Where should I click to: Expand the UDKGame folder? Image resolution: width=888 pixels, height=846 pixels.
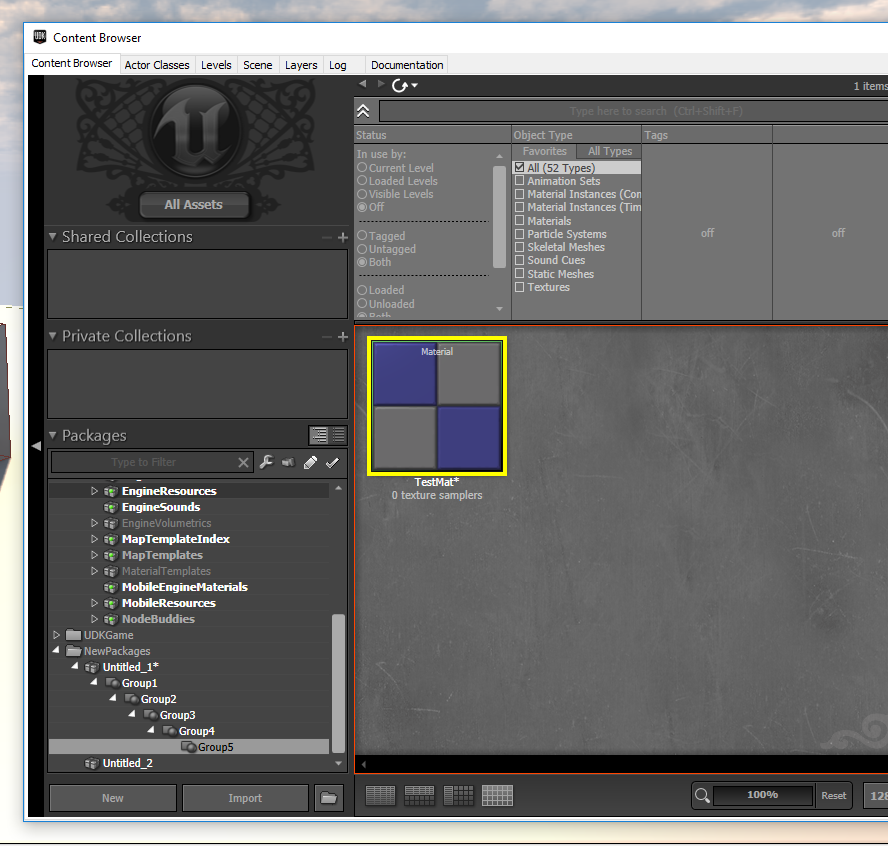pos(57,635)
